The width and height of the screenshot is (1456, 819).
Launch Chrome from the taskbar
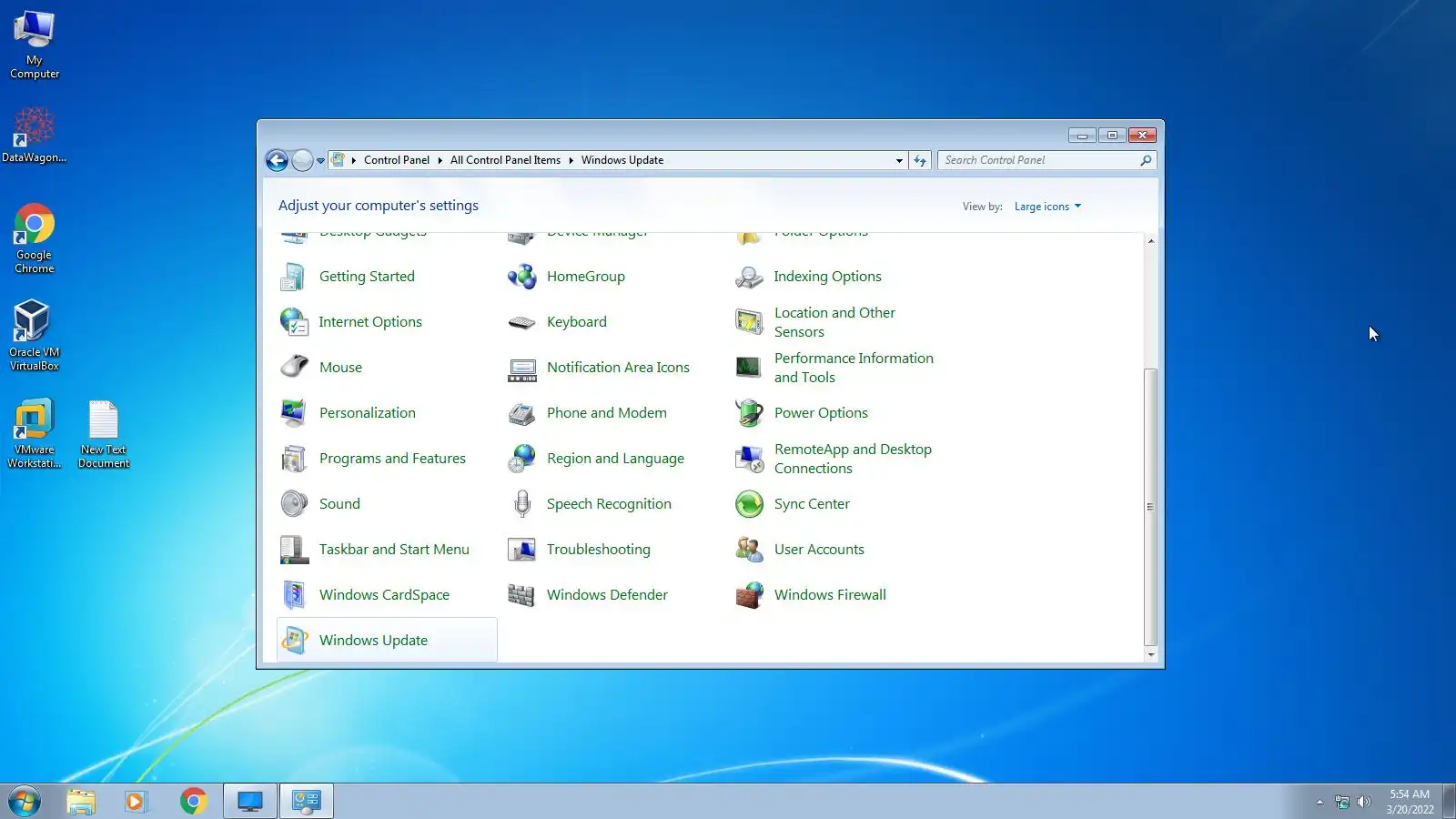(193, 802)
